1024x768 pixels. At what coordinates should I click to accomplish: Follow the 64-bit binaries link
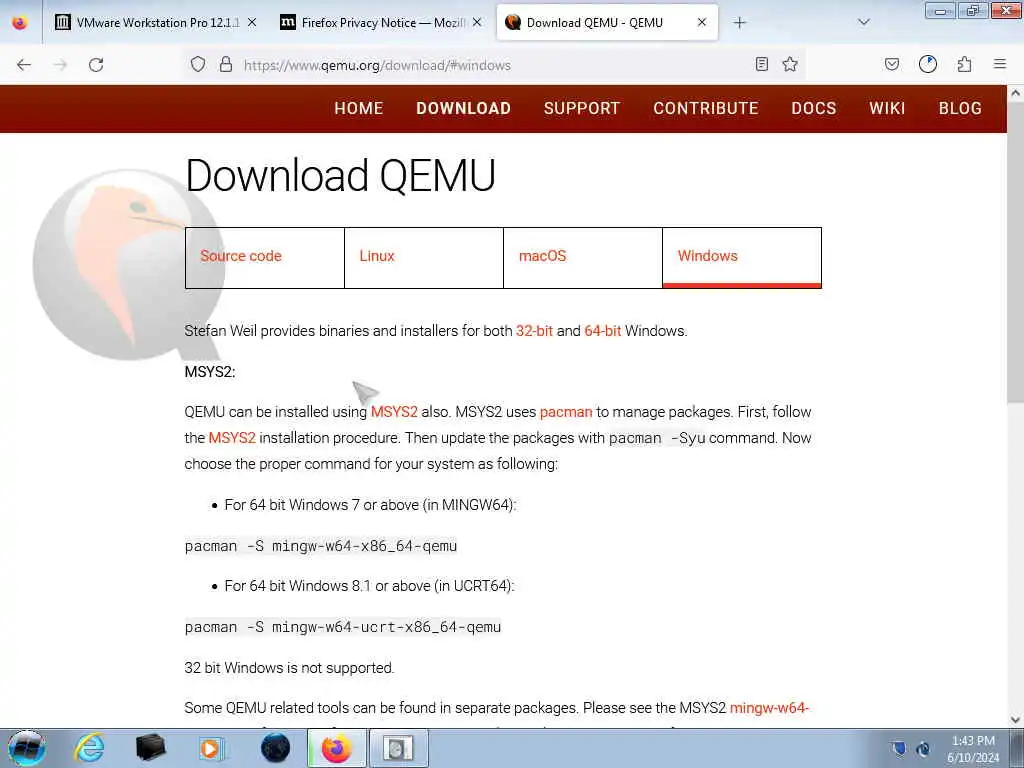(x=602, y=331)
